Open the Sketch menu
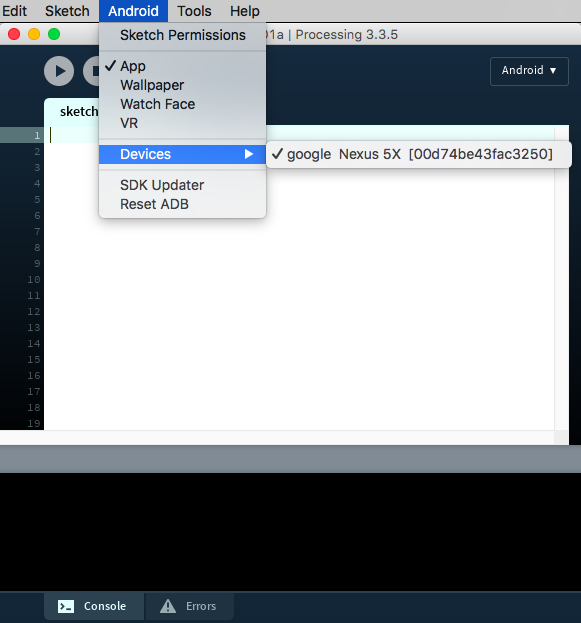581x623 pixels. (67, 11)
